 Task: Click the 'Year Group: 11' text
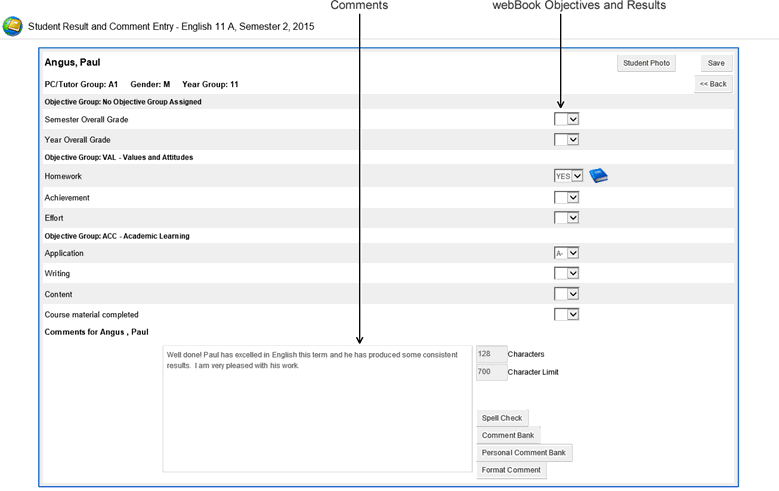click(x=210, y=84)
